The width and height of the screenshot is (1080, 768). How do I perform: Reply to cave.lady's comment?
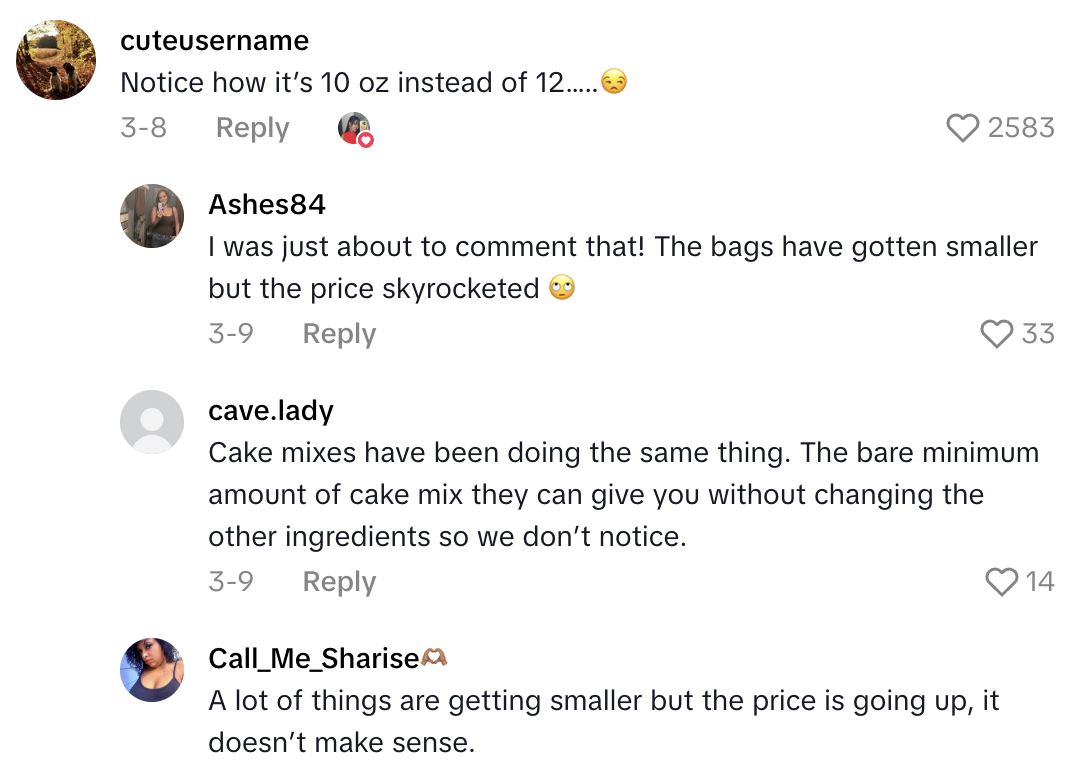pyautogui.click(x=338, y=581)
